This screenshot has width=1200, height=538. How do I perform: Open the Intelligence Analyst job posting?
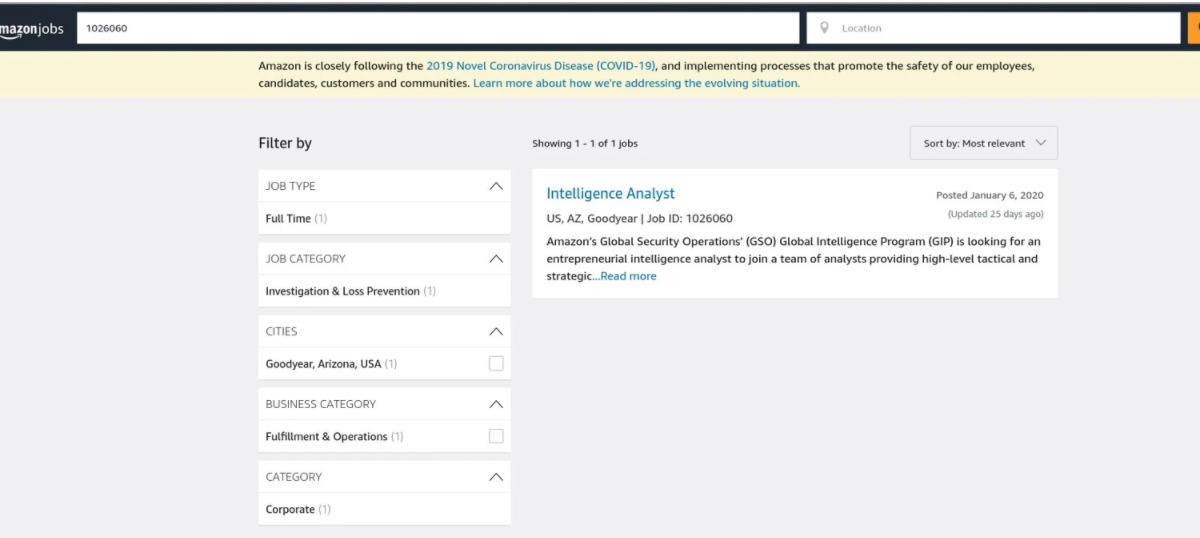611,194
